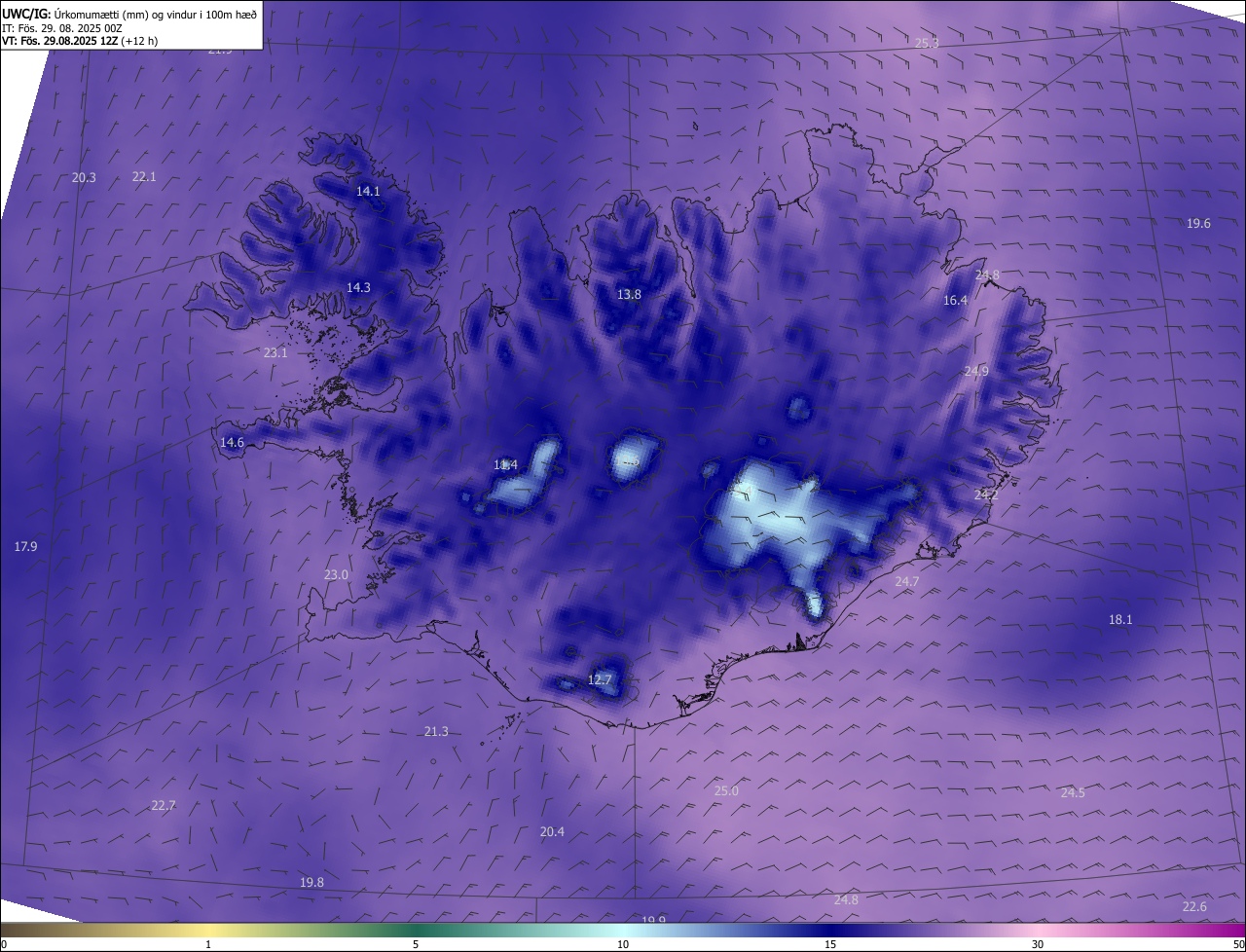The image size is (1246, 952).
Task: Click the 19.8 value label
Action: (311, 883)
